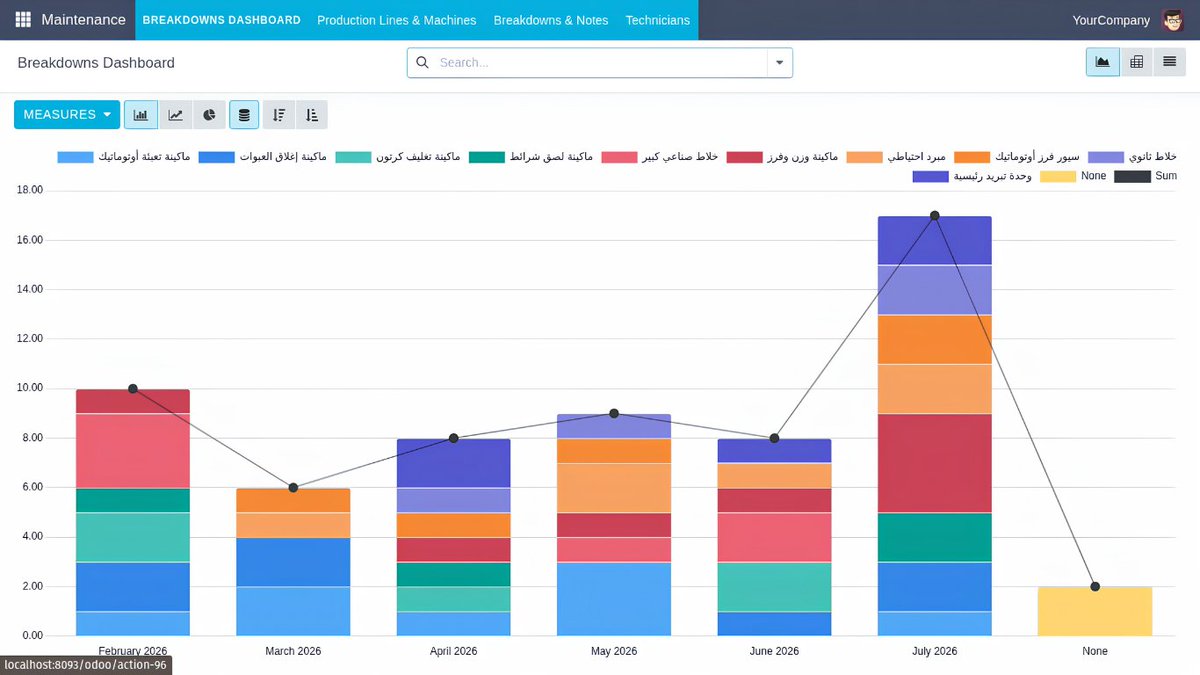Viewport: 1200px width, 675px height.
Task: Click the magnifier icon in search box
Action: coord(422,62)
